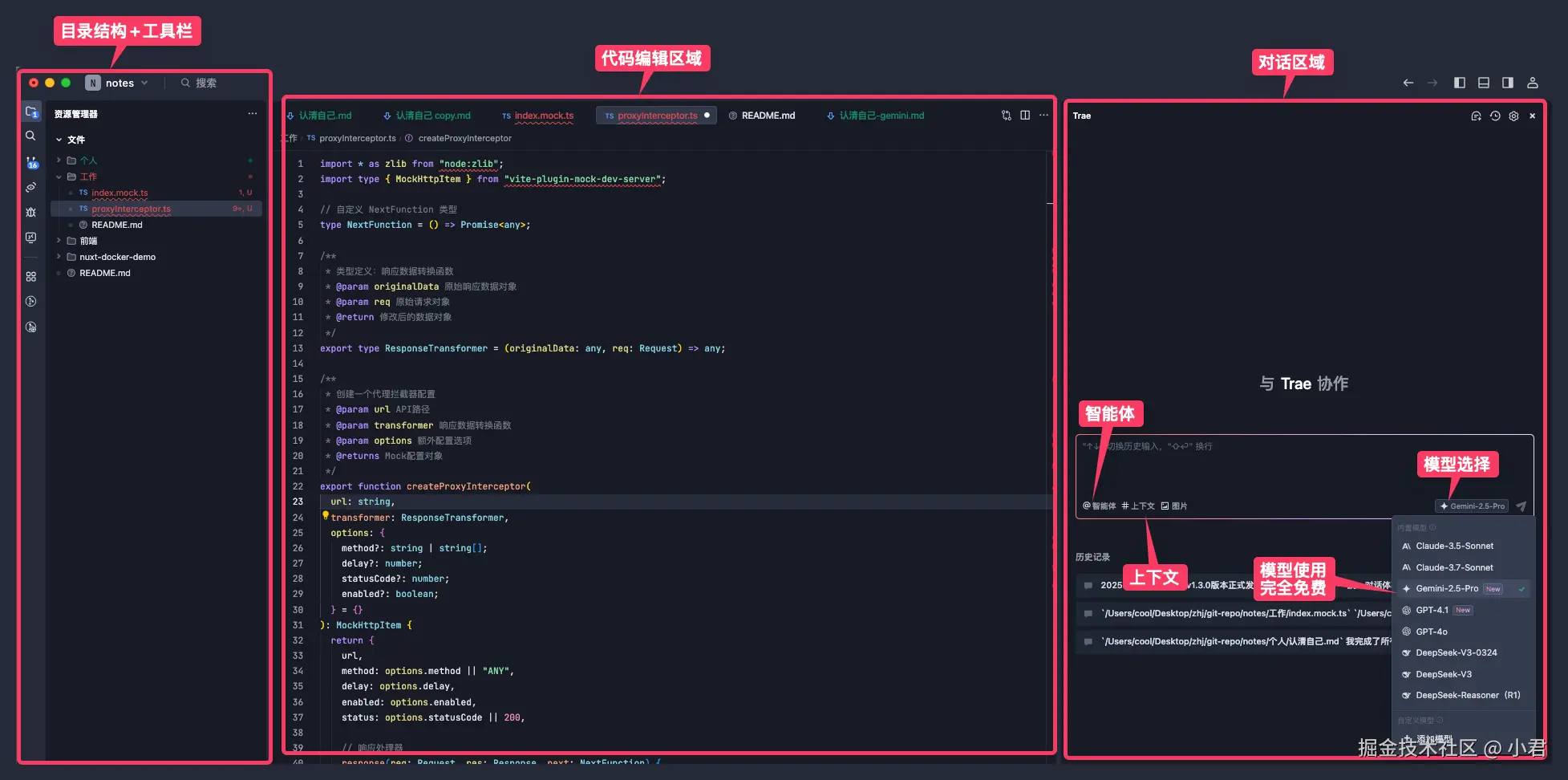This screenshot has height=780, width=1568.
Task: Choose GPT-4.1 from the model list
Action: tap(1463, 611)
